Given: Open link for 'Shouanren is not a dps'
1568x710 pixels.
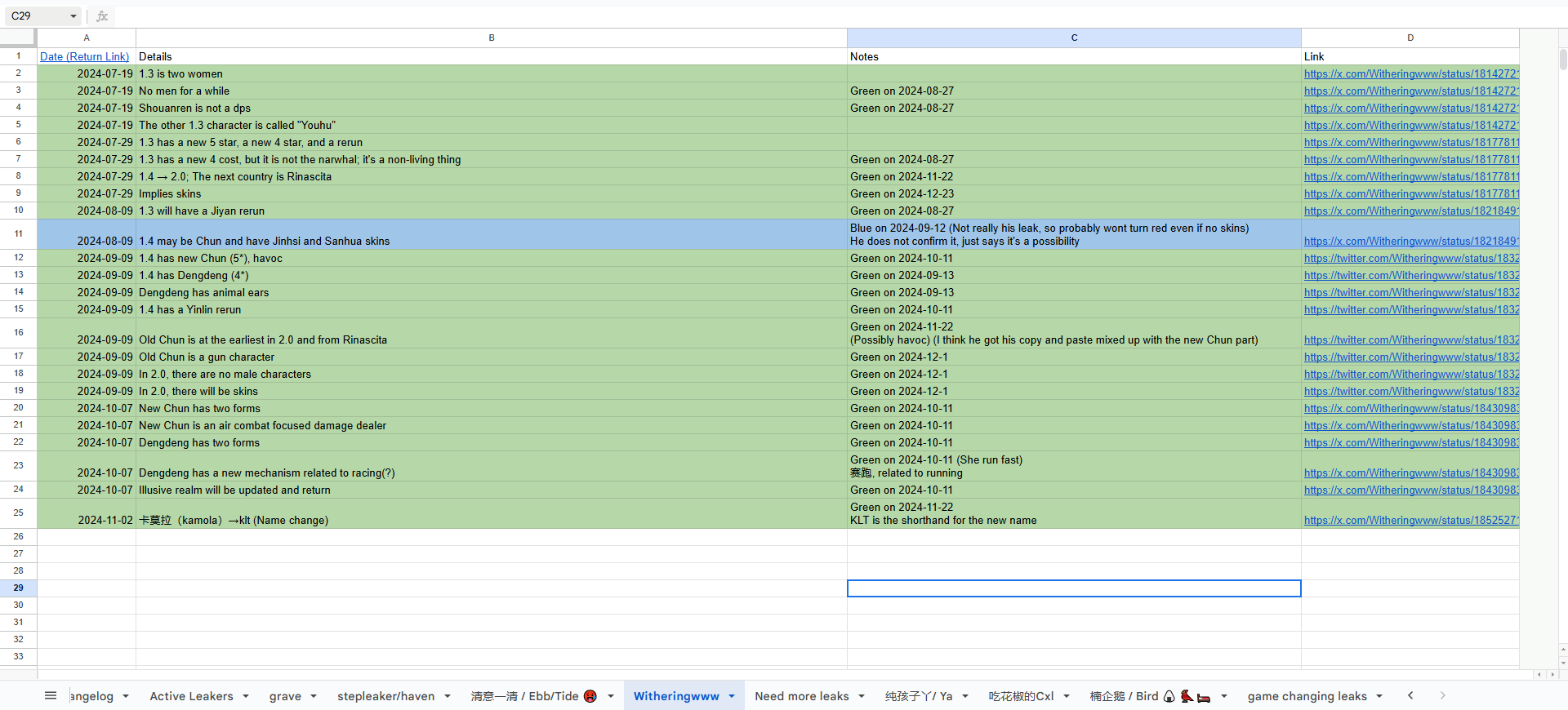Looking at the screenshot, I should [1411, 109].
